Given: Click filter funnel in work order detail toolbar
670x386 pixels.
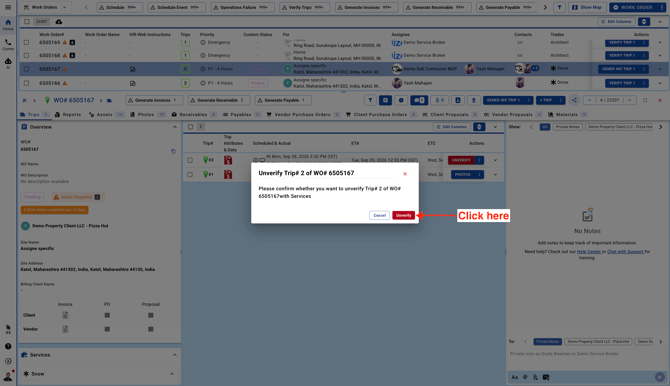Looking at the screenshot, I should (370, 100).
